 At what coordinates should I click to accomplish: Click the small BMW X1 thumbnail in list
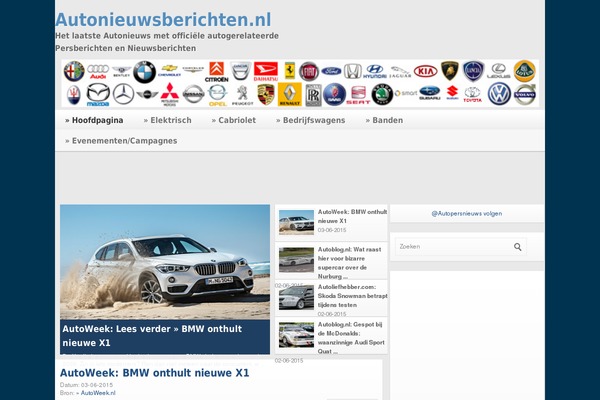tap(296, 222)
